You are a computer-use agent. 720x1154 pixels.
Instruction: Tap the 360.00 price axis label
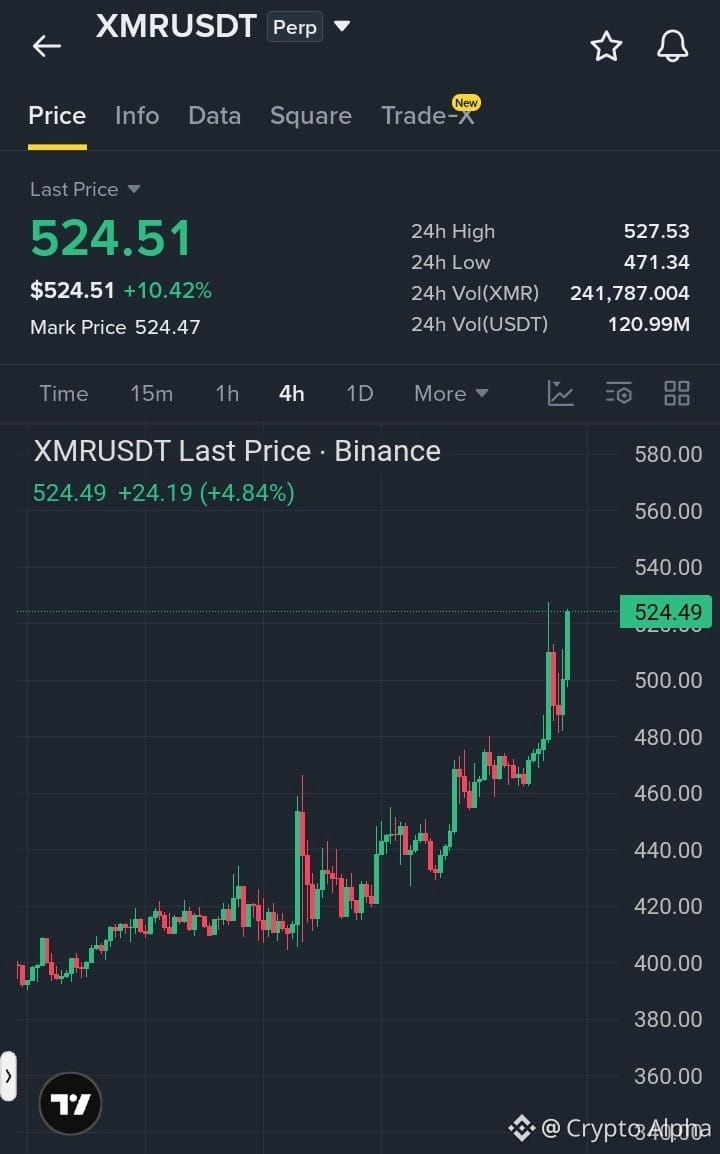(x=668, y=1076)
